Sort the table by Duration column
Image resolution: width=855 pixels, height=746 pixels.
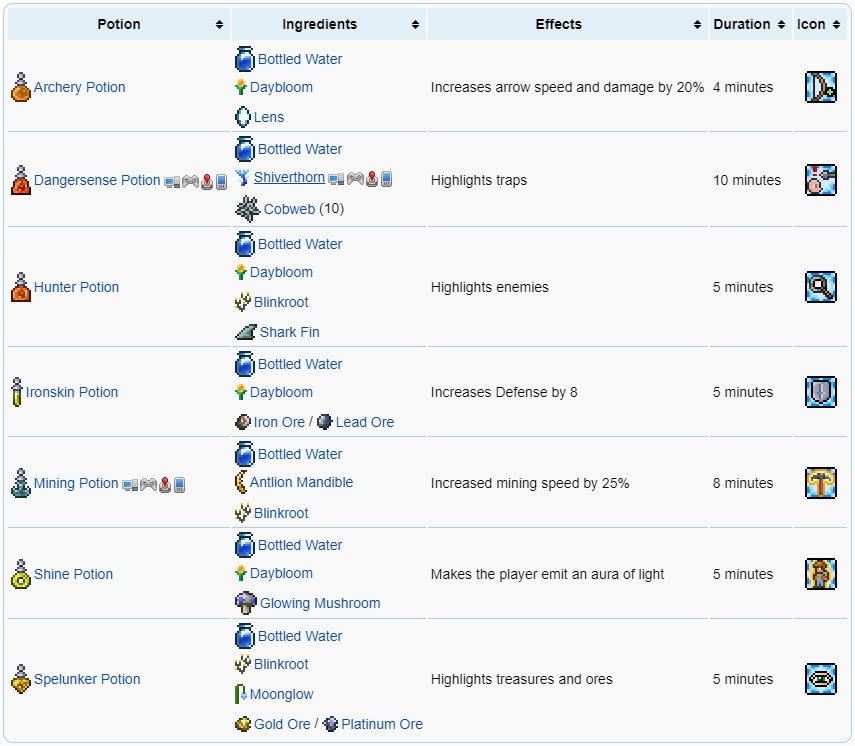click(779, 25)
